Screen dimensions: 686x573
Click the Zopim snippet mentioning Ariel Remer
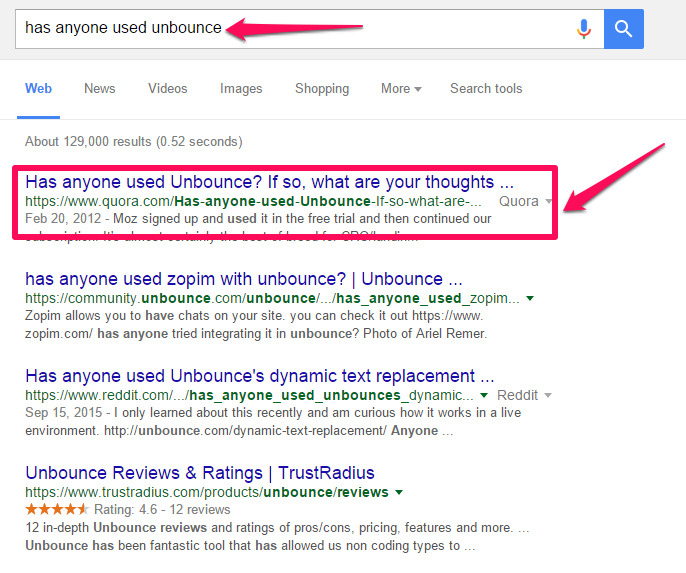click(256, 325)
